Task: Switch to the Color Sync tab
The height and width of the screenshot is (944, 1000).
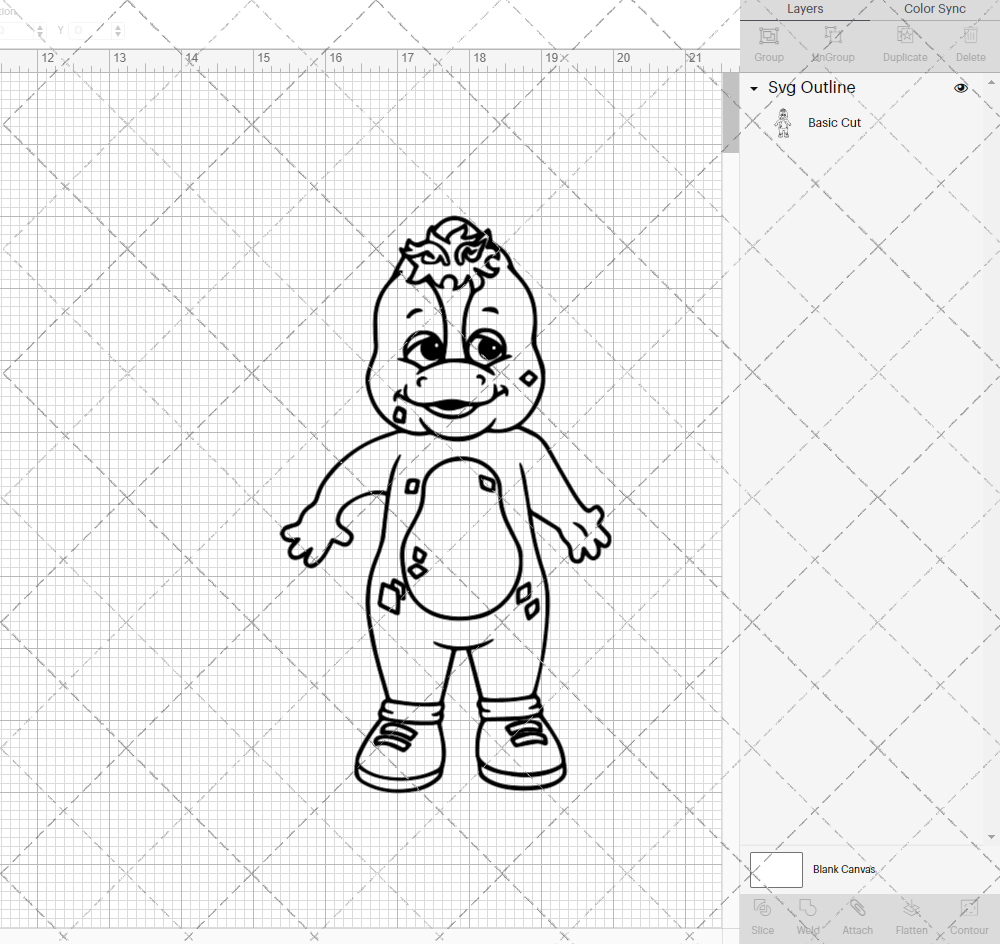Action: (934, 9)
